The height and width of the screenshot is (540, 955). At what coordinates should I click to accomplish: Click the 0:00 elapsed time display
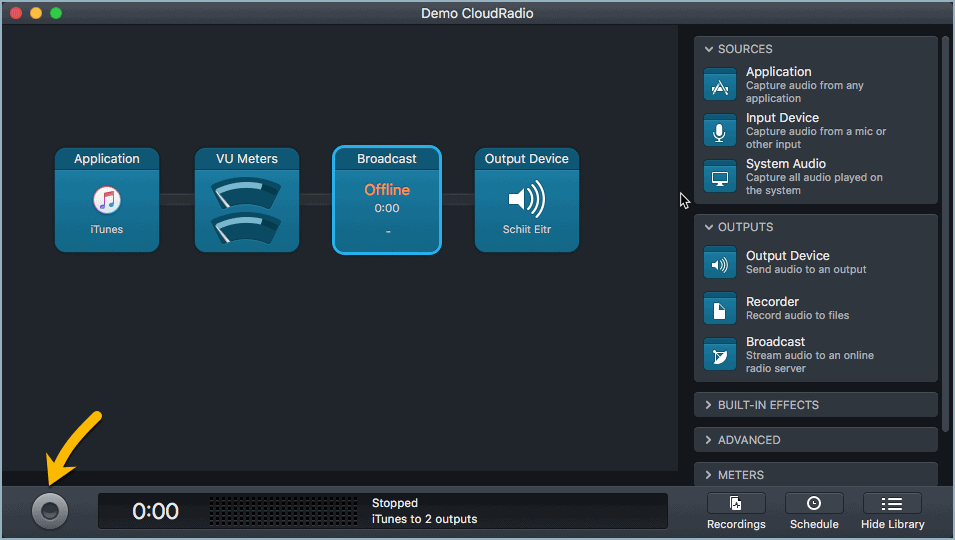(x=155, y=511)
